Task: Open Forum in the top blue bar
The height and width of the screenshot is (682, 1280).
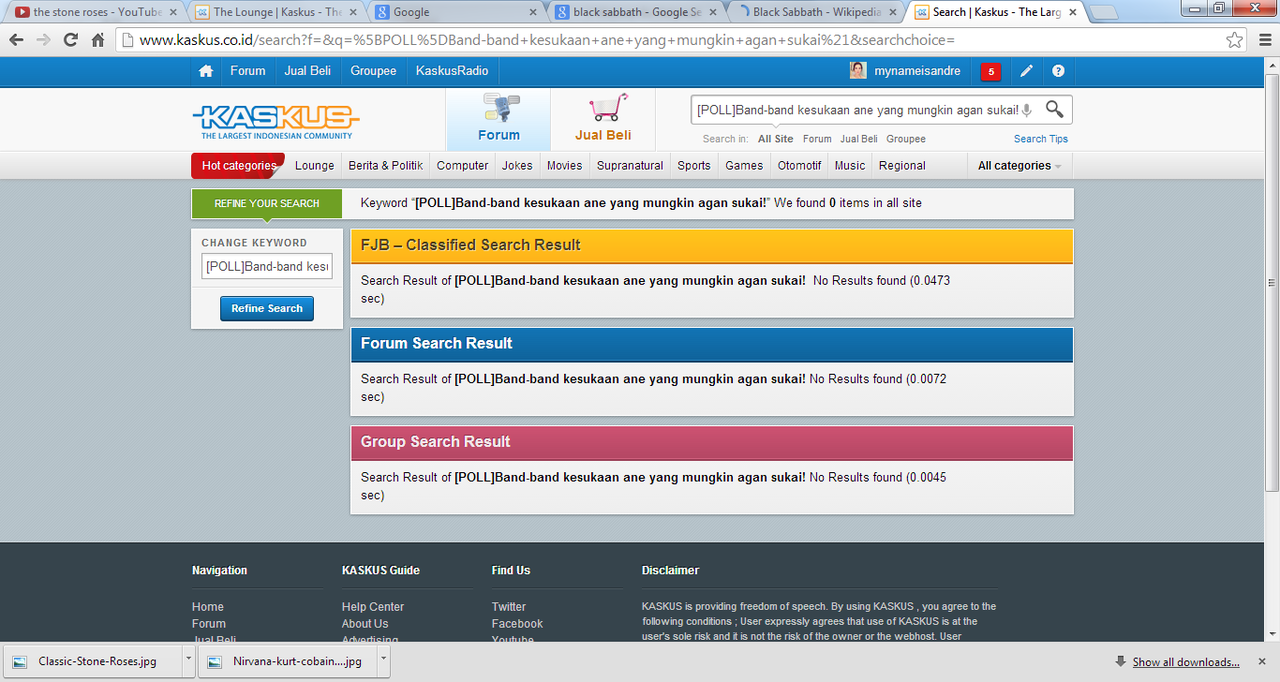Action: pos(248,71)
